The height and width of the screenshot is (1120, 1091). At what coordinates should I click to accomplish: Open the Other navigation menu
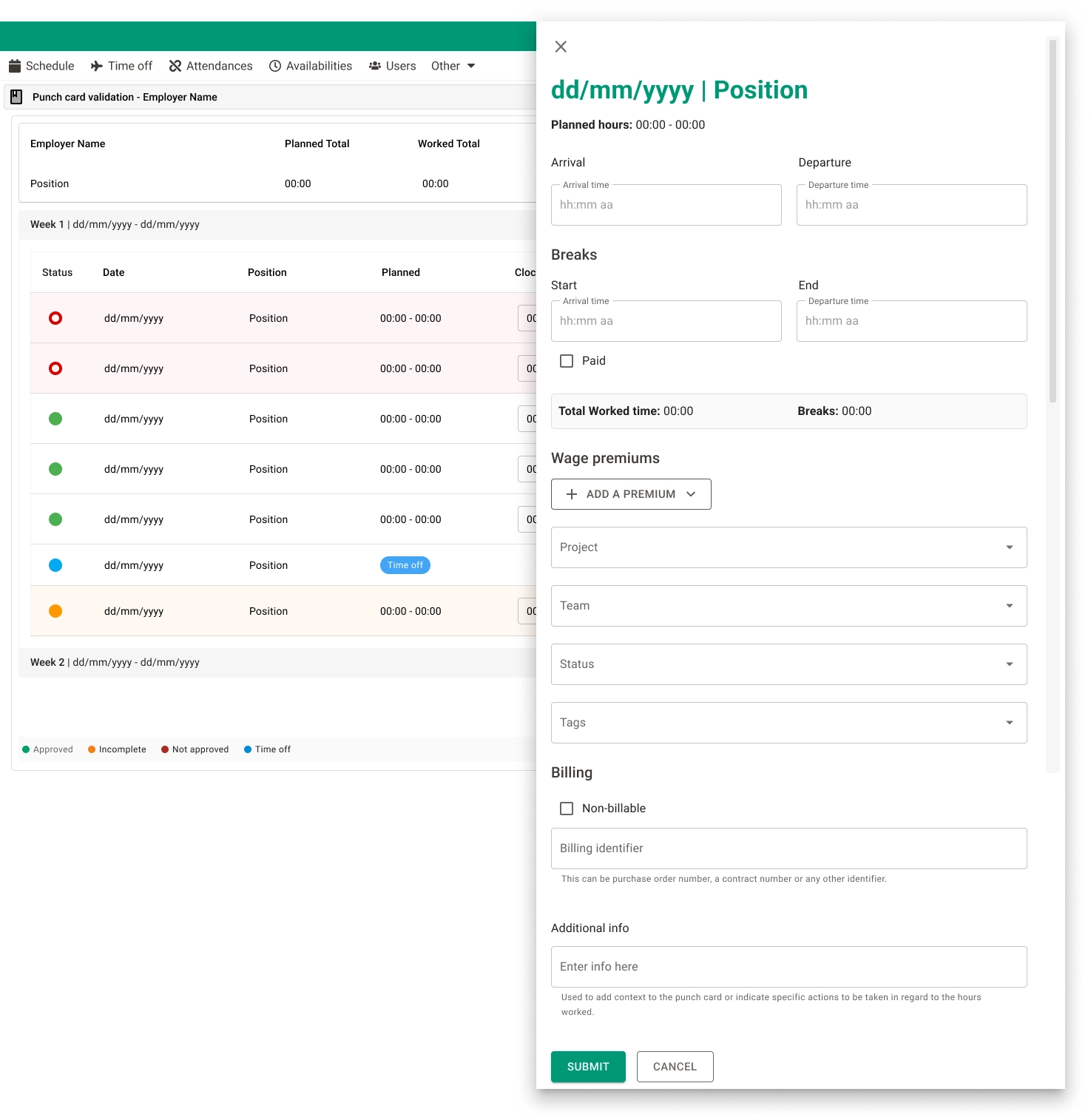coord(452,66)
